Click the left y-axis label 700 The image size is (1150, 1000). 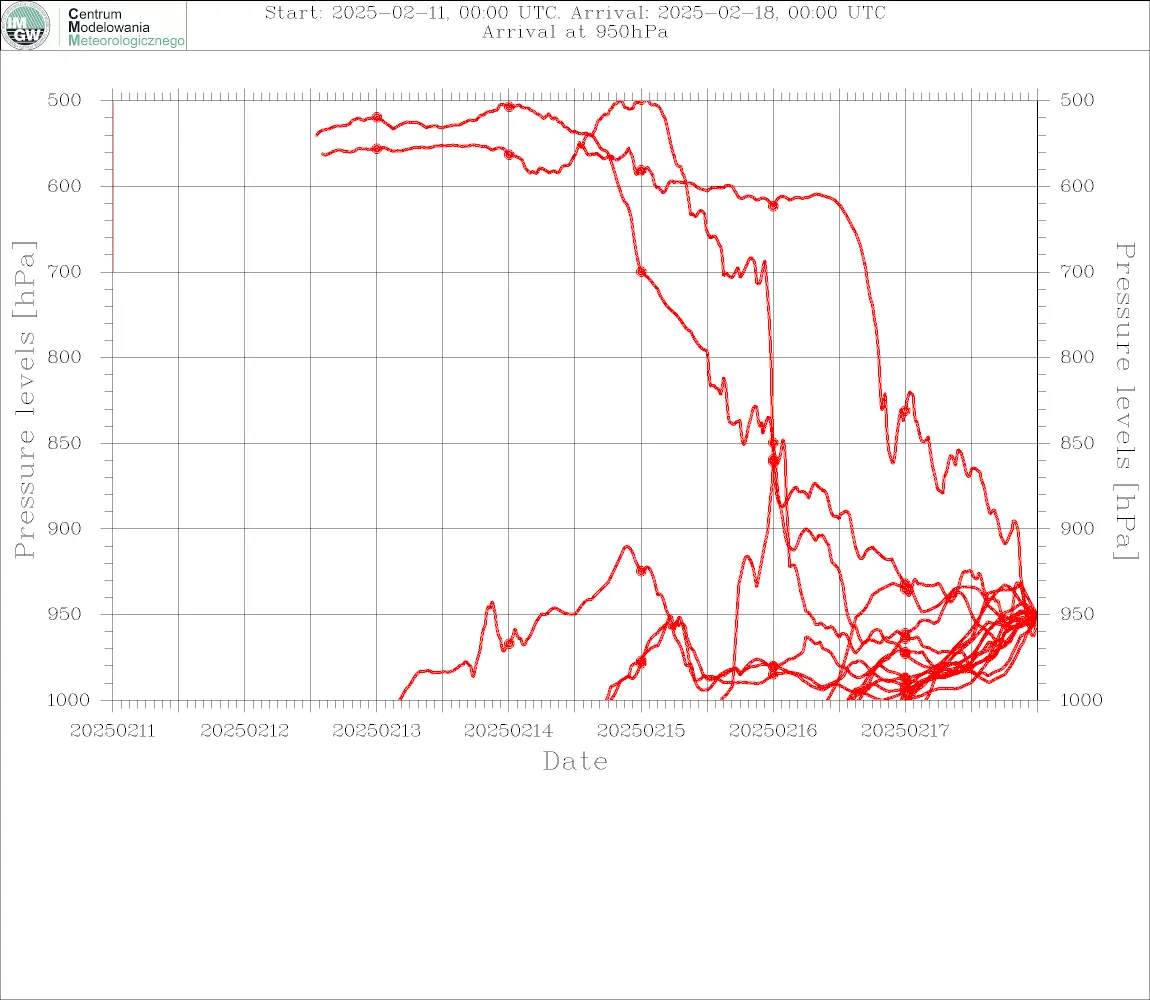coord(65,271)
